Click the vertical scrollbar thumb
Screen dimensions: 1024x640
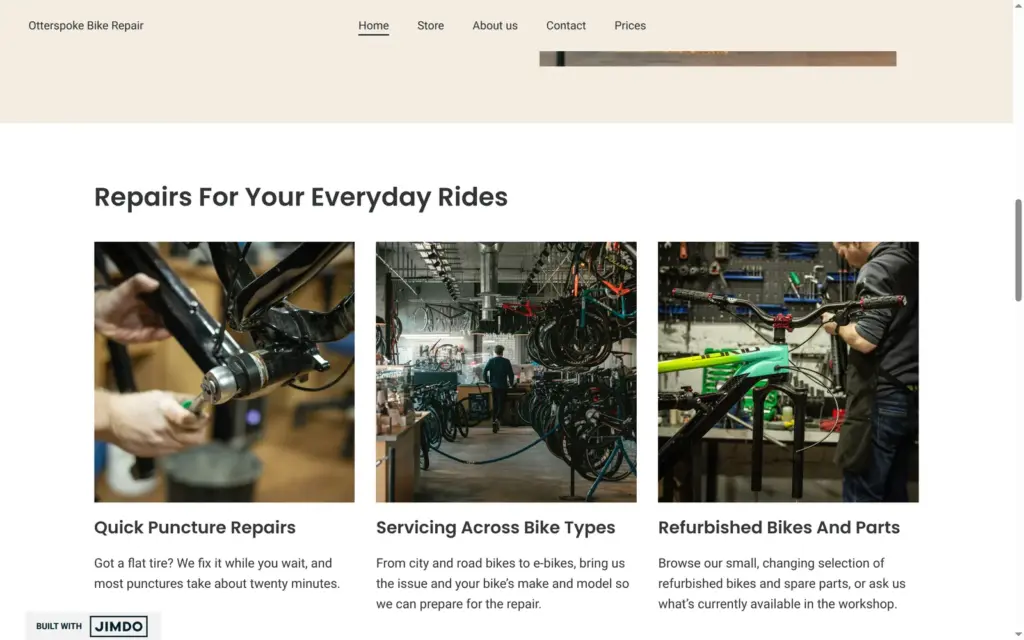point(1018,250)
